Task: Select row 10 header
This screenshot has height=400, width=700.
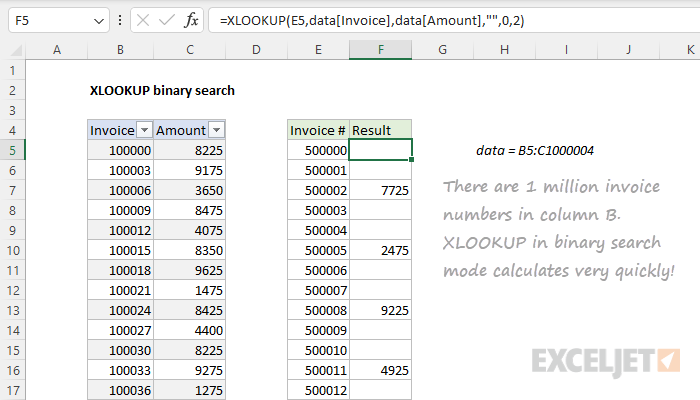Action: click(x=12, y=250)
